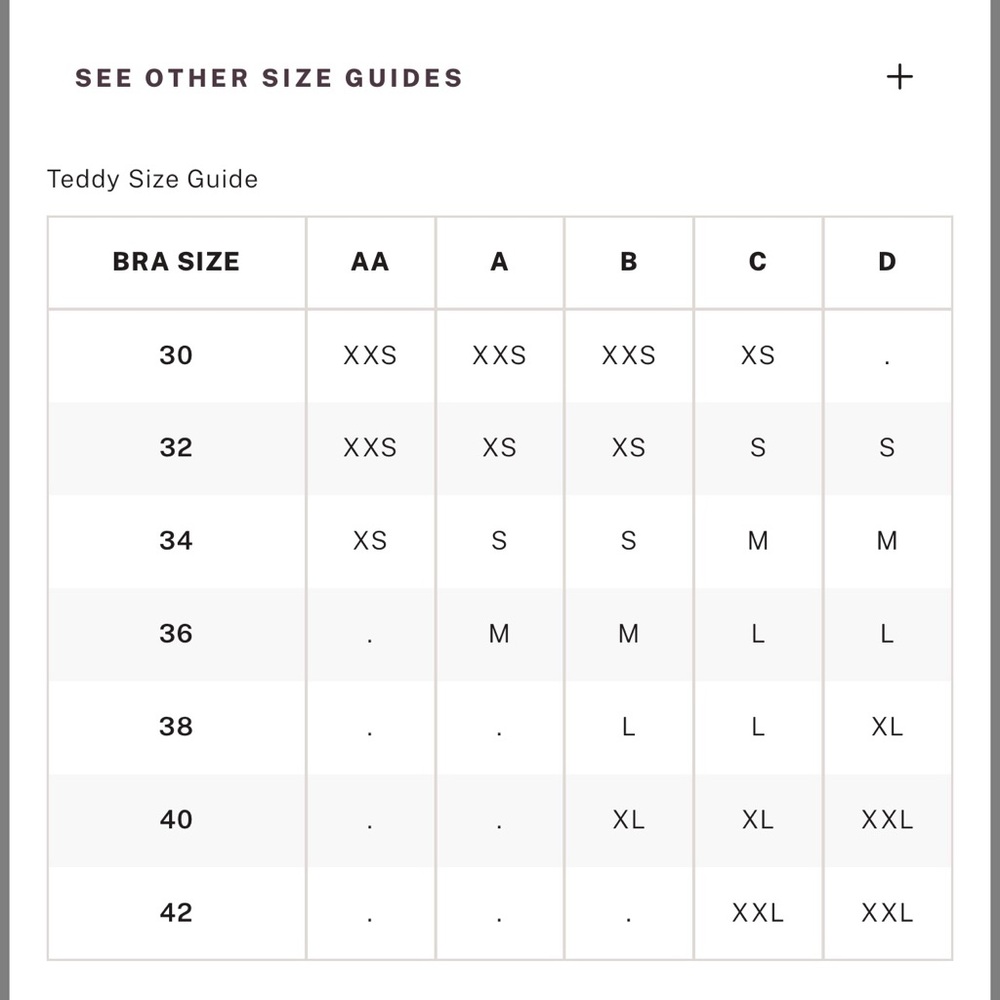This screenshot has height=1000, width=1000.
Task: Select the Teddy Size Guide title
Action: (152, 179)
